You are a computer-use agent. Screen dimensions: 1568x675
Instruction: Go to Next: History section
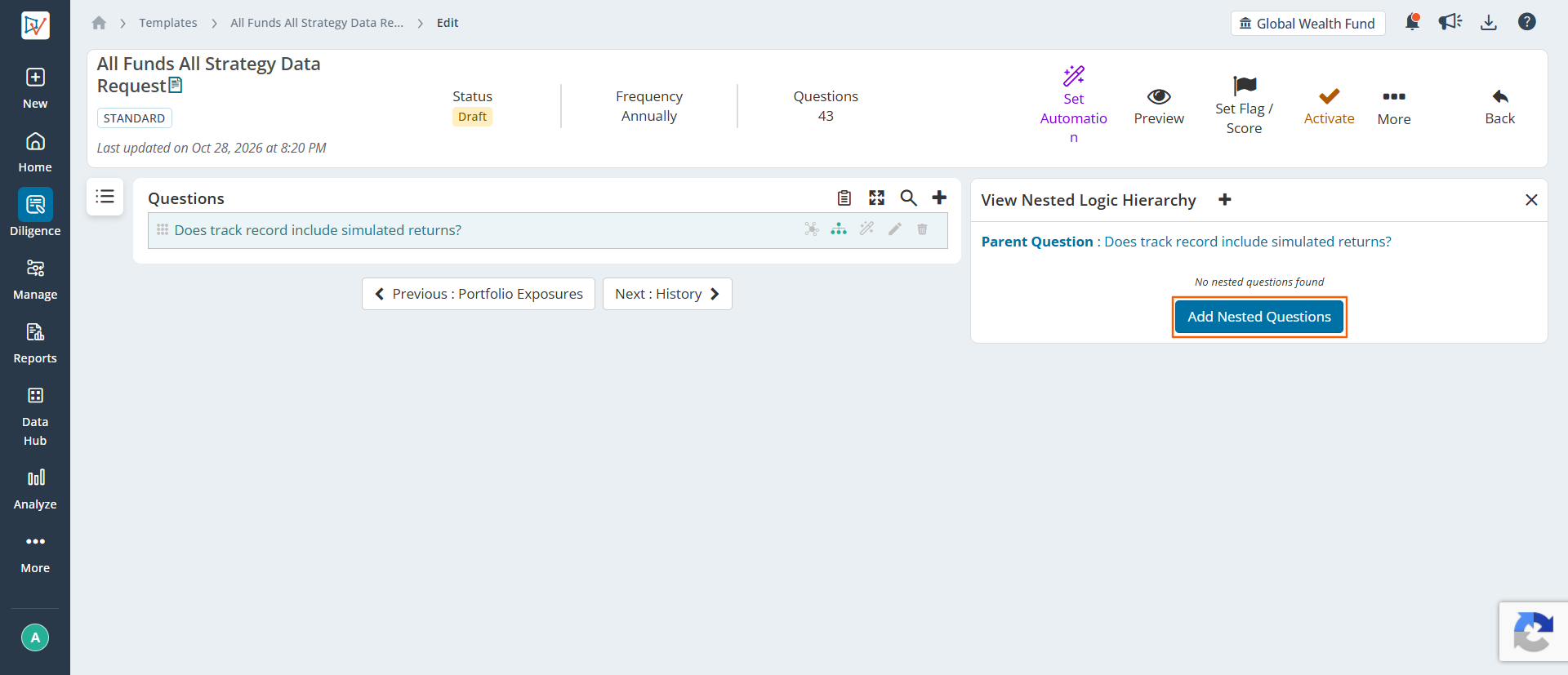point(667,294)
